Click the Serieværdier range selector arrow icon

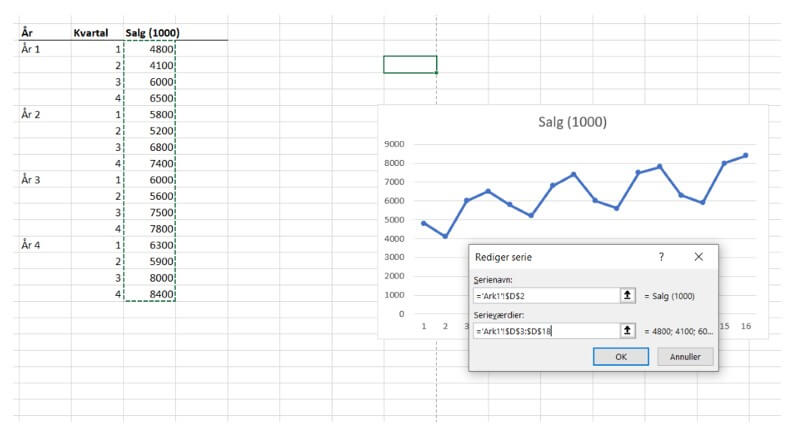pyautogui.click(x=628, y=330)
